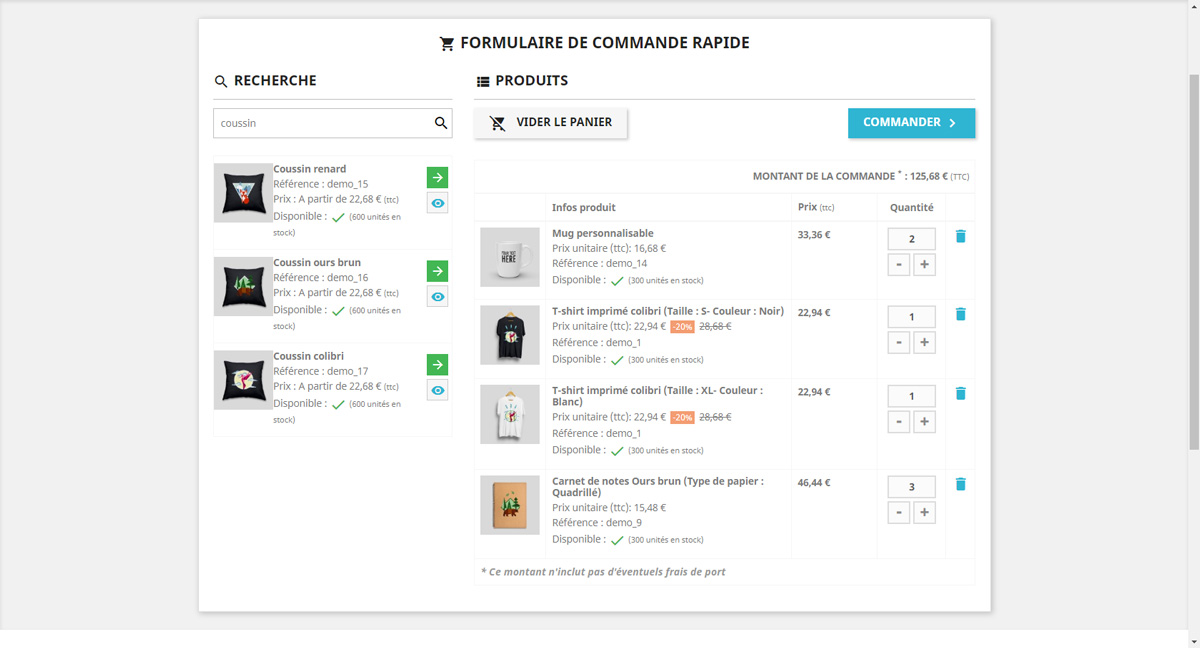The image size is (1200, 648).
Task: Click the search field containing coussin
Action: pos(320,123)
